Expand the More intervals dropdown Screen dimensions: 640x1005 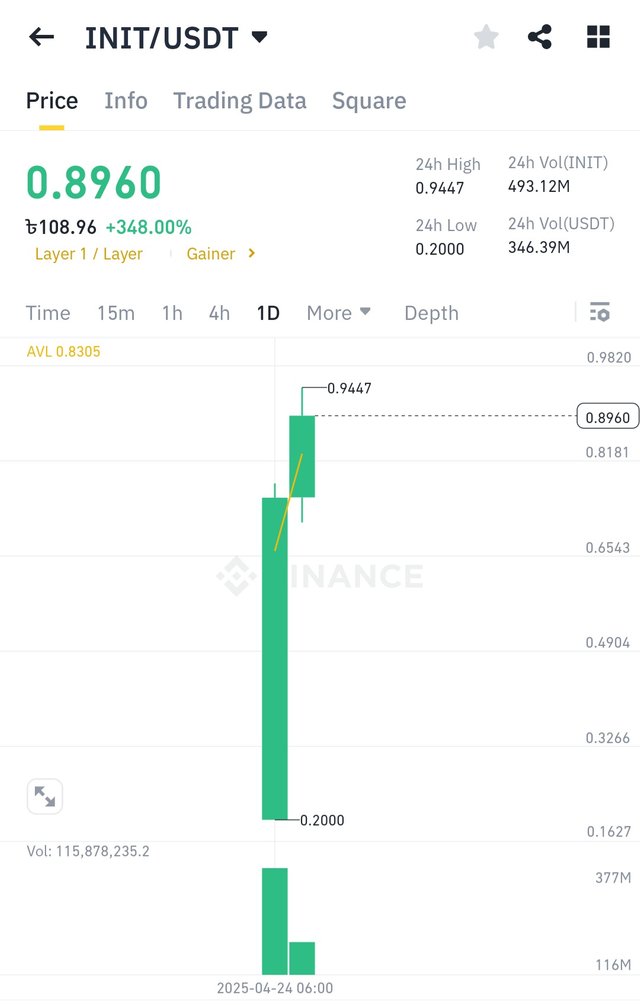pyautogui.click(x=339, y=313)
